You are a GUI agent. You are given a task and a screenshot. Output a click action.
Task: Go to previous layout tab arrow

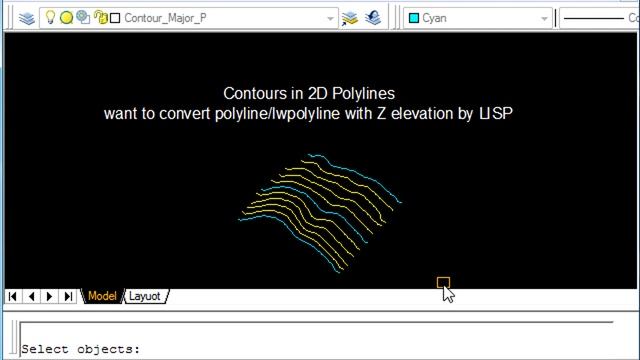31,296
